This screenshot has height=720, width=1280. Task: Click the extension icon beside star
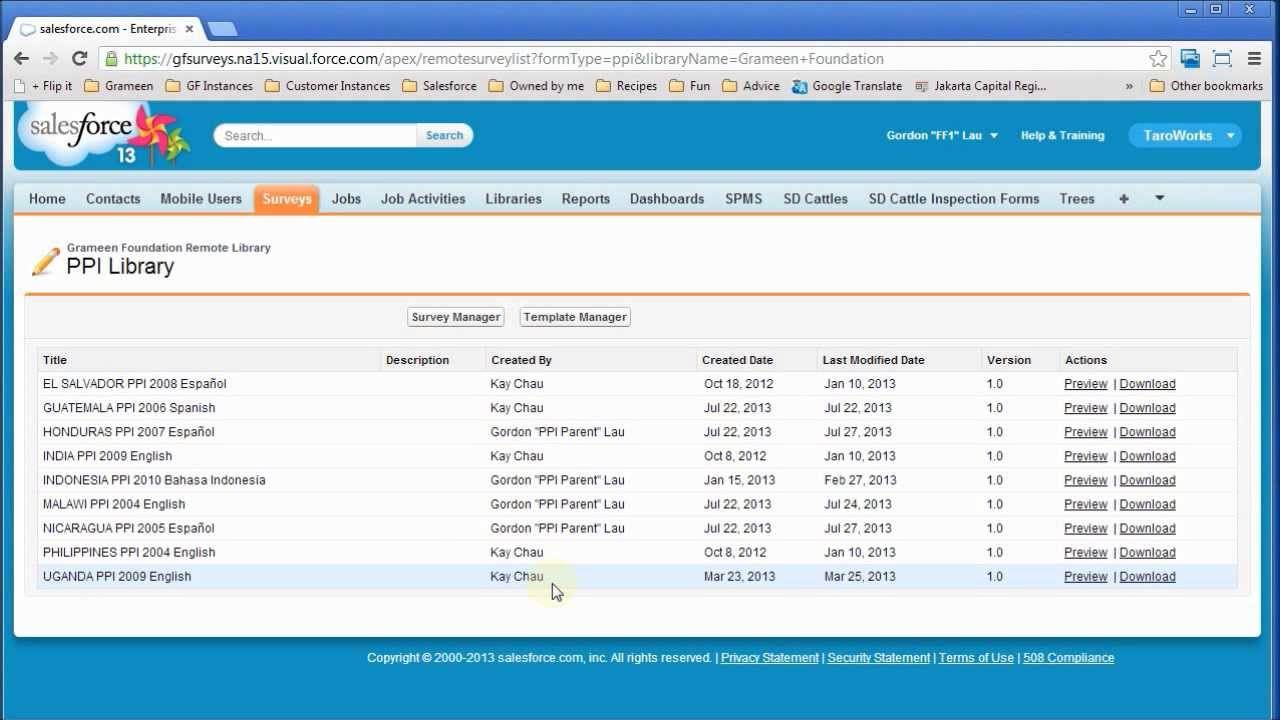tap(1190, 59)
